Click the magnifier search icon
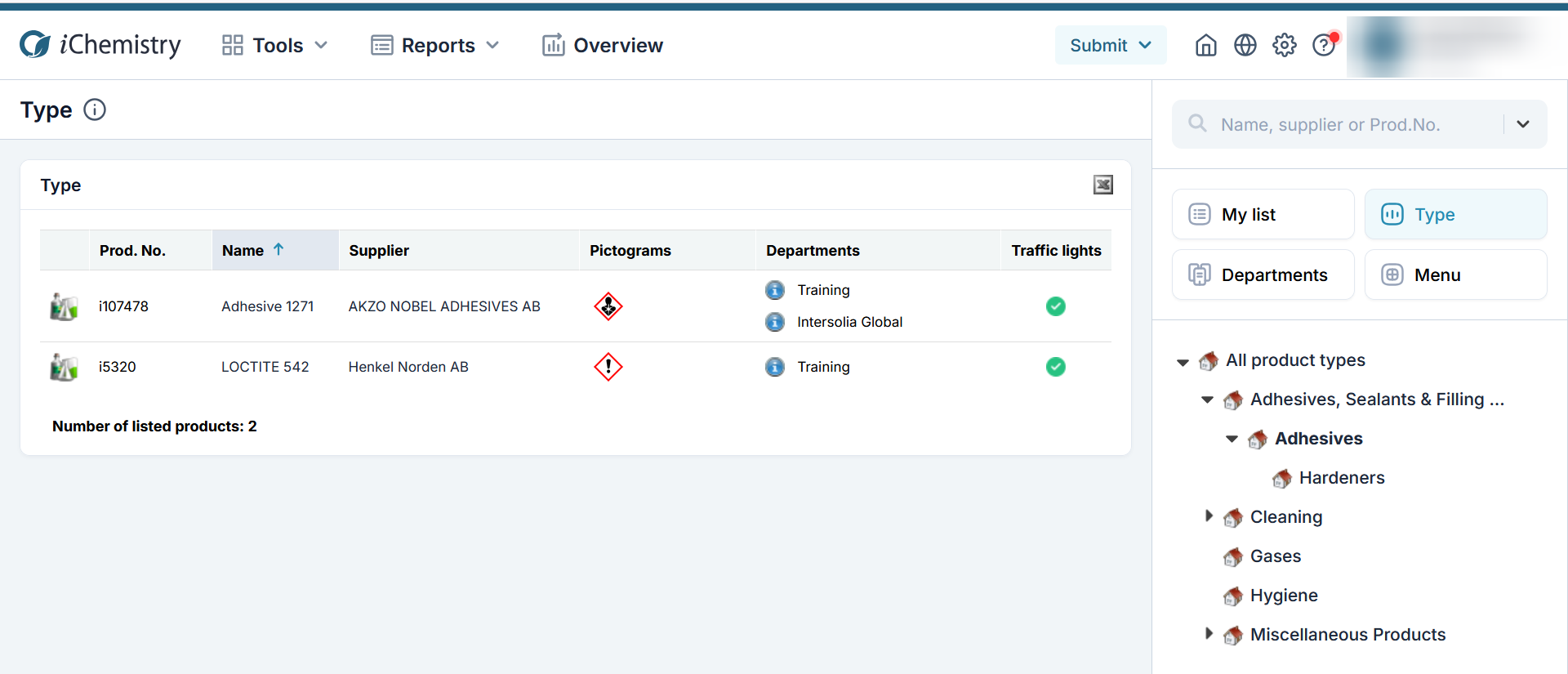Viewport: 1568px width, 674px height. click(1198, 123)
